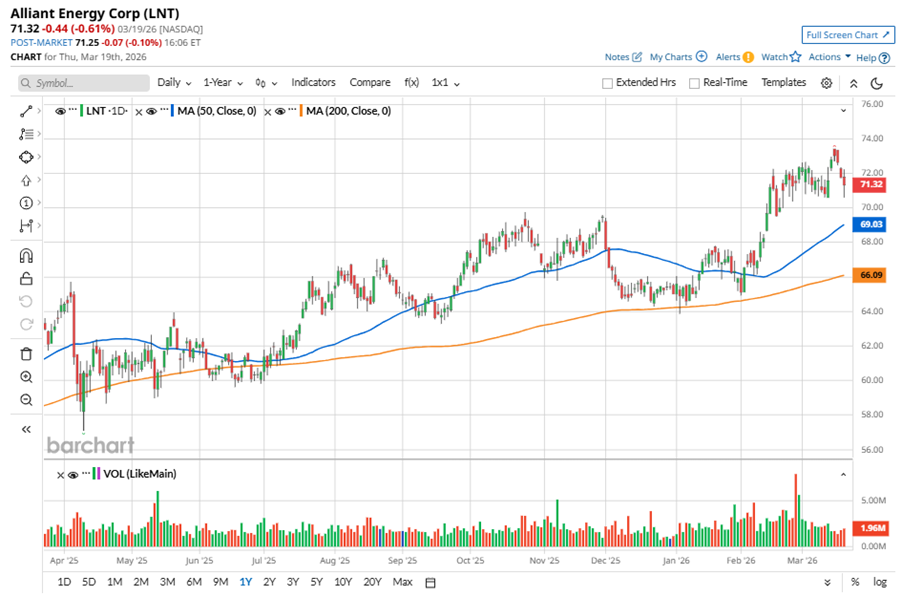Toggle visibility of MA 50 indicator

click(151, 111)
